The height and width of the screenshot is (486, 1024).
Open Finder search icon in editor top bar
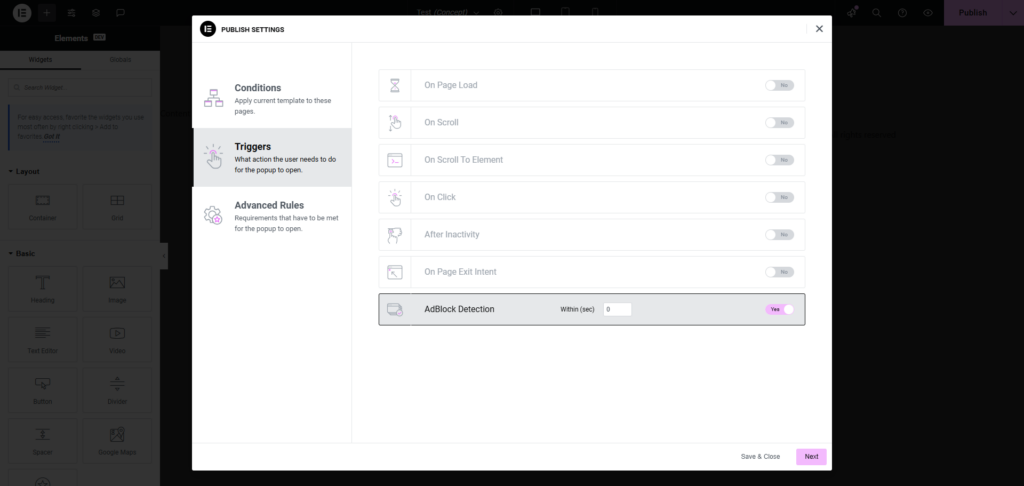tap(876, 12)
